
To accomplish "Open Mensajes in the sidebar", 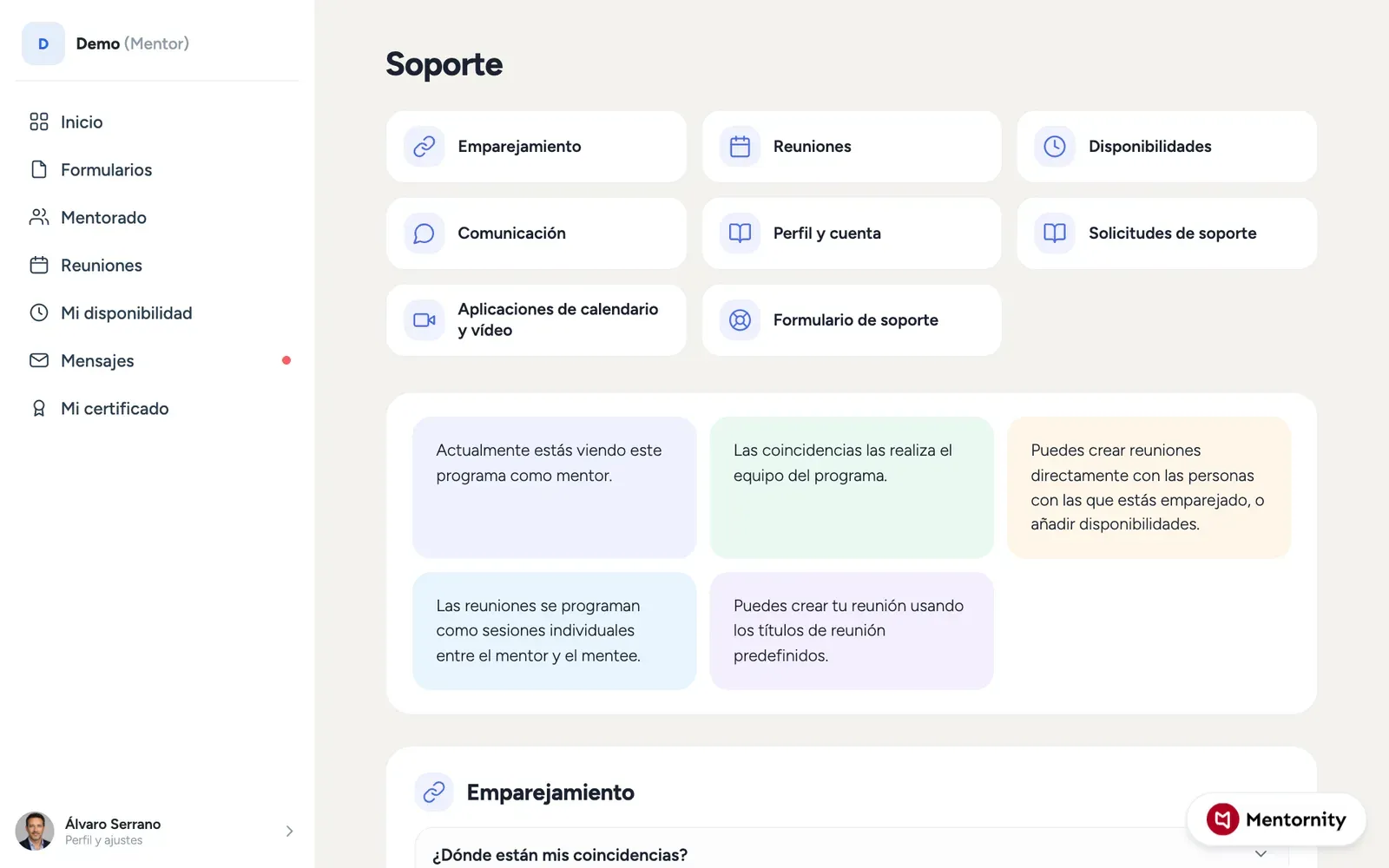I will coord(157,360).
